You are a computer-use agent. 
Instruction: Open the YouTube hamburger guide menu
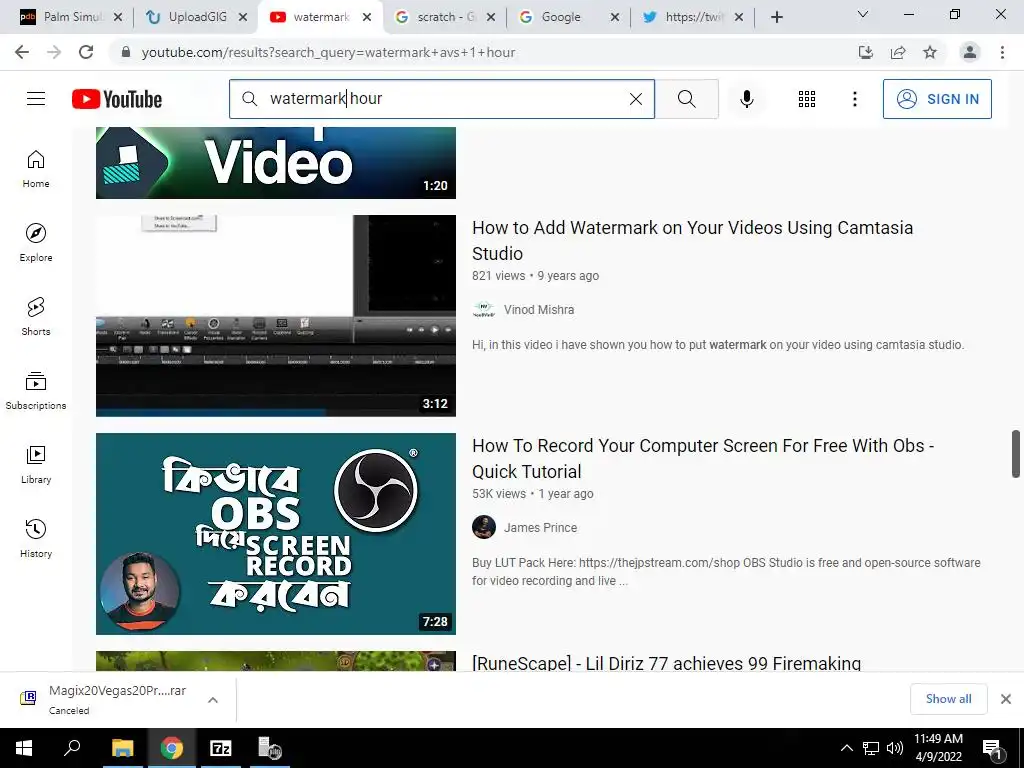[x=36, y=99]
